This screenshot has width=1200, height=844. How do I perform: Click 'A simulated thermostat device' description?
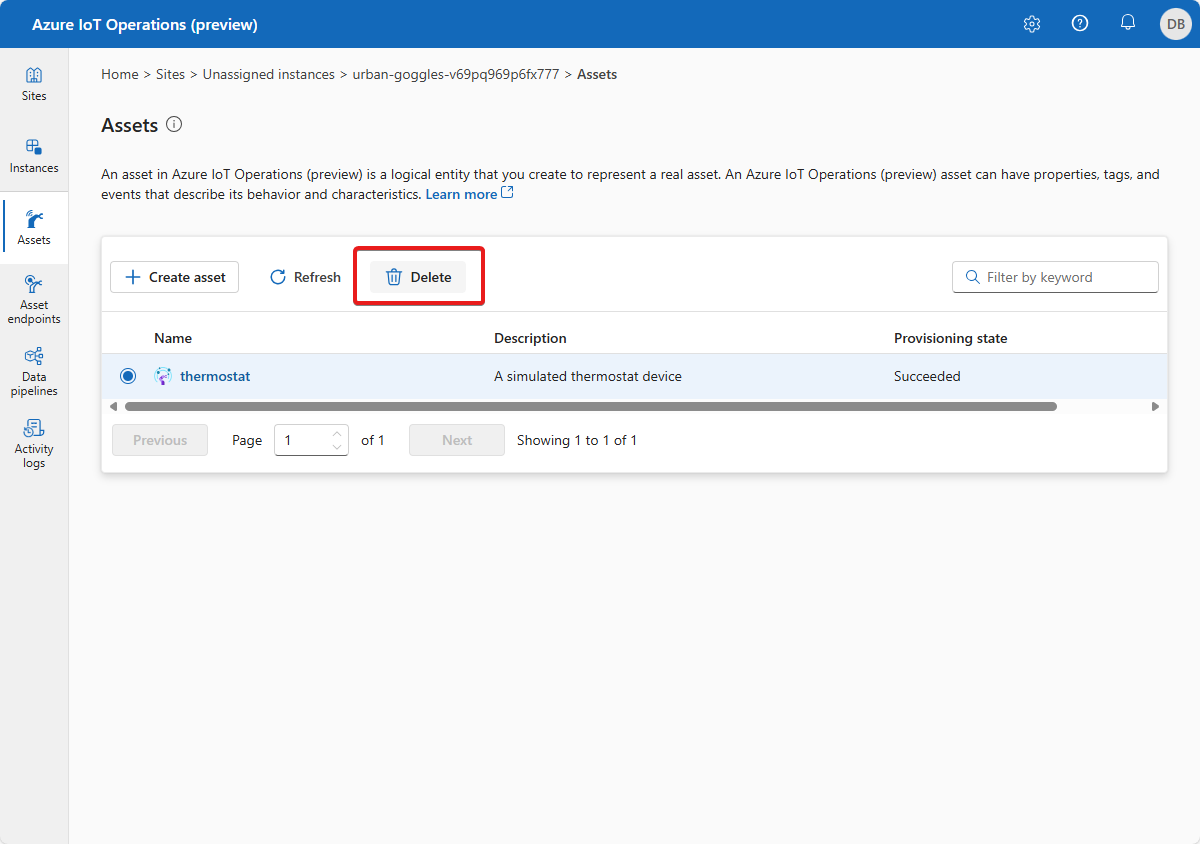click(588, 376)
